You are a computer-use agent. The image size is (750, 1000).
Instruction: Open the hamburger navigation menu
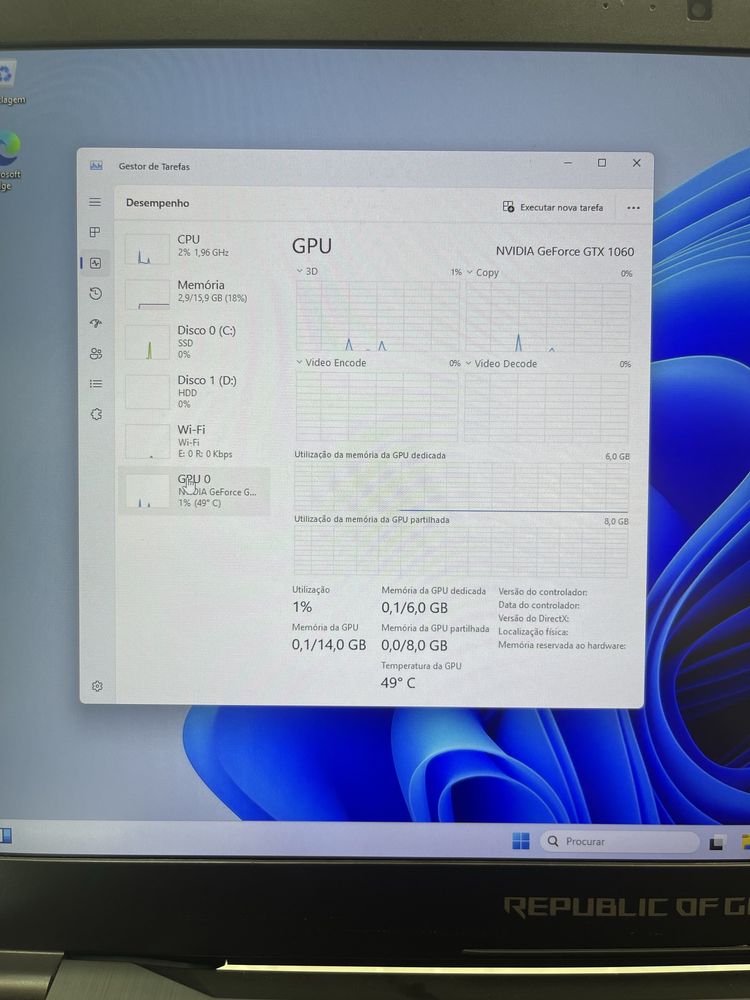[x=95, y=202]
